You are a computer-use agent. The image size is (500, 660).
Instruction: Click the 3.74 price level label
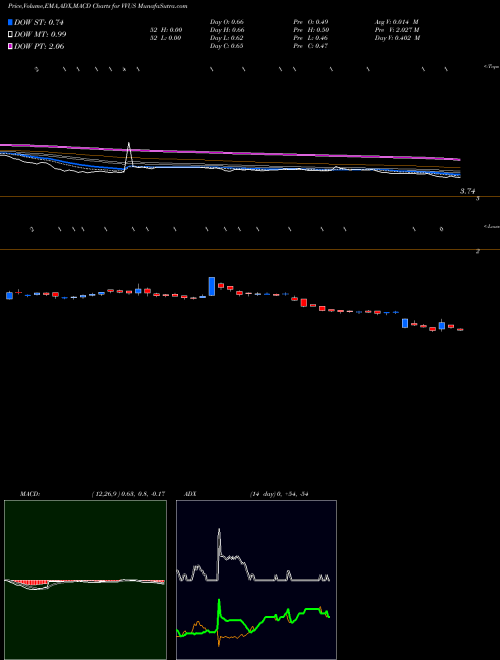pos(467,191)
